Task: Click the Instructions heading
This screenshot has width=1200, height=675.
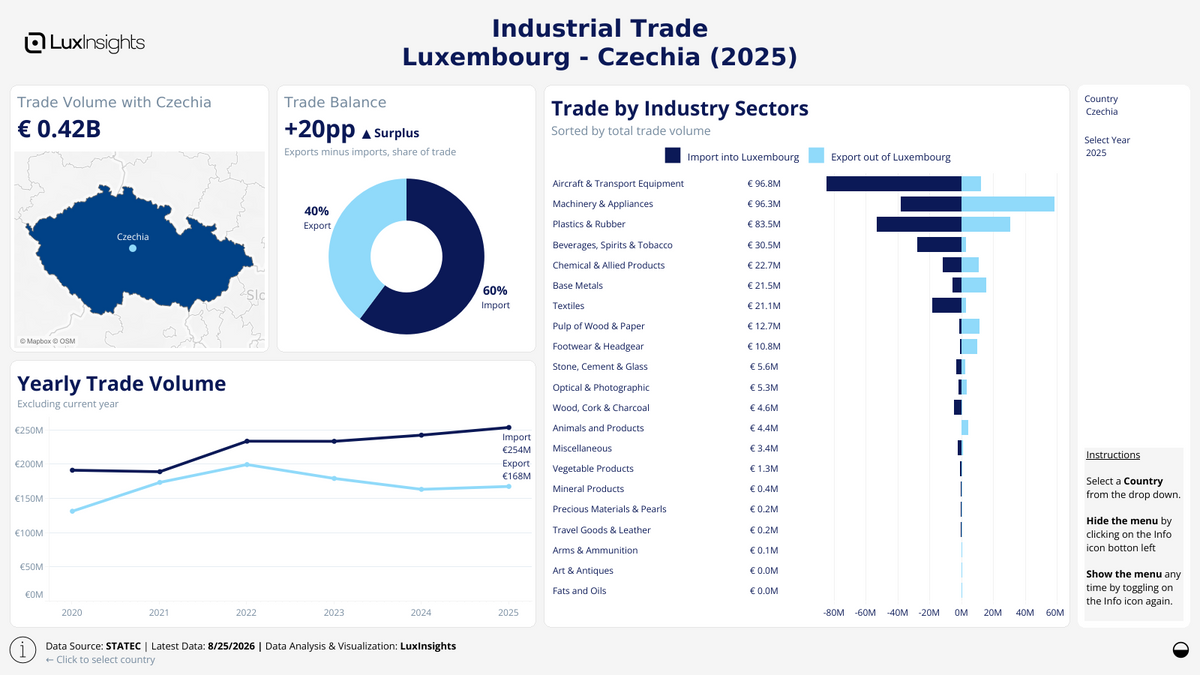Action: coord(1113,455)
